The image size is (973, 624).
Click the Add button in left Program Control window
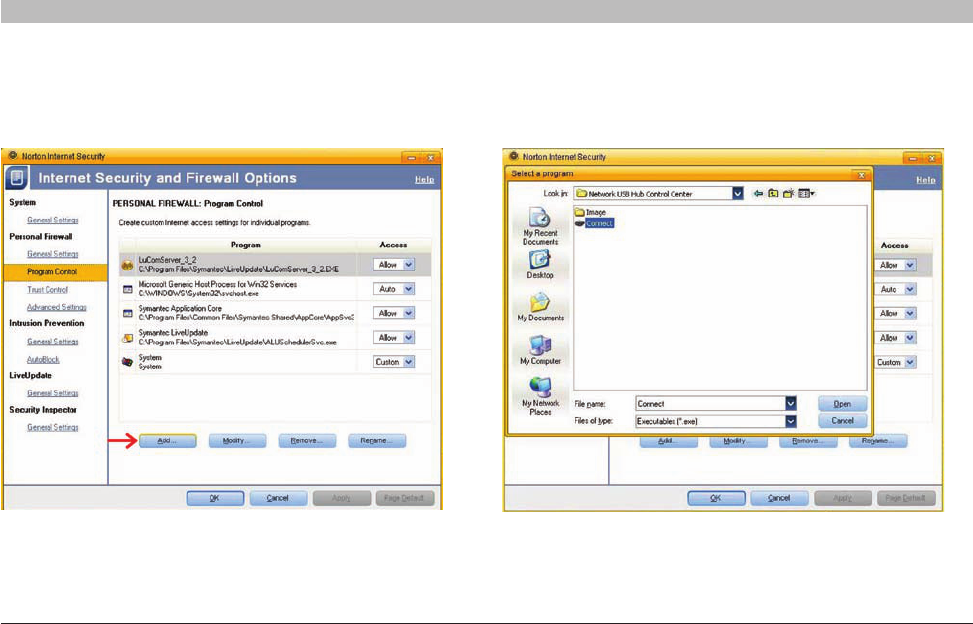[168, 440]
